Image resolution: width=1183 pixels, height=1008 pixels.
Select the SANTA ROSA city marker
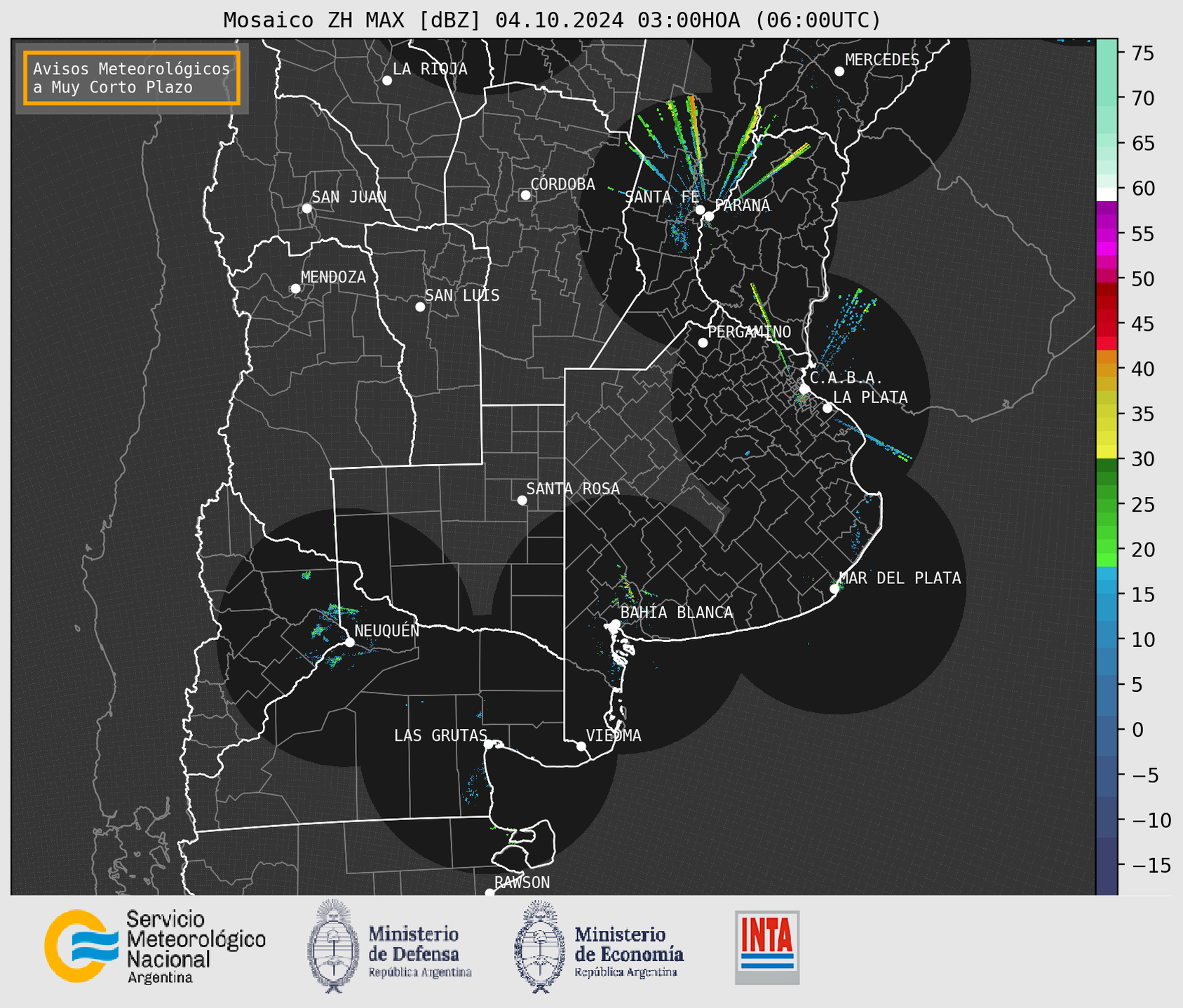(x=522, y=500)
